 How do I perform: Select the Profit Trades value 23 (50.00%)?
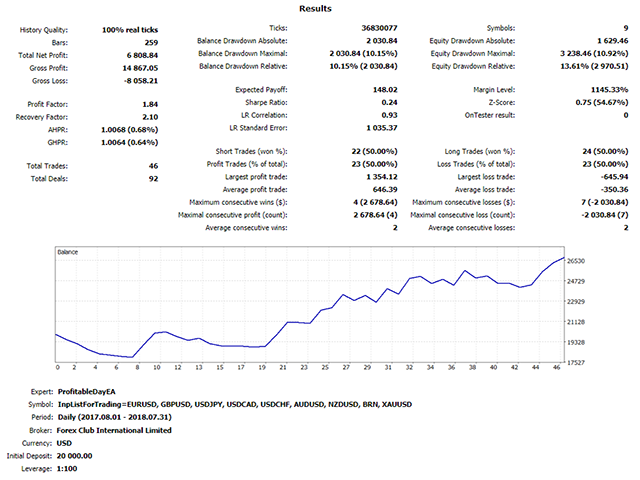pyautogui.click(x=374, y=164)
